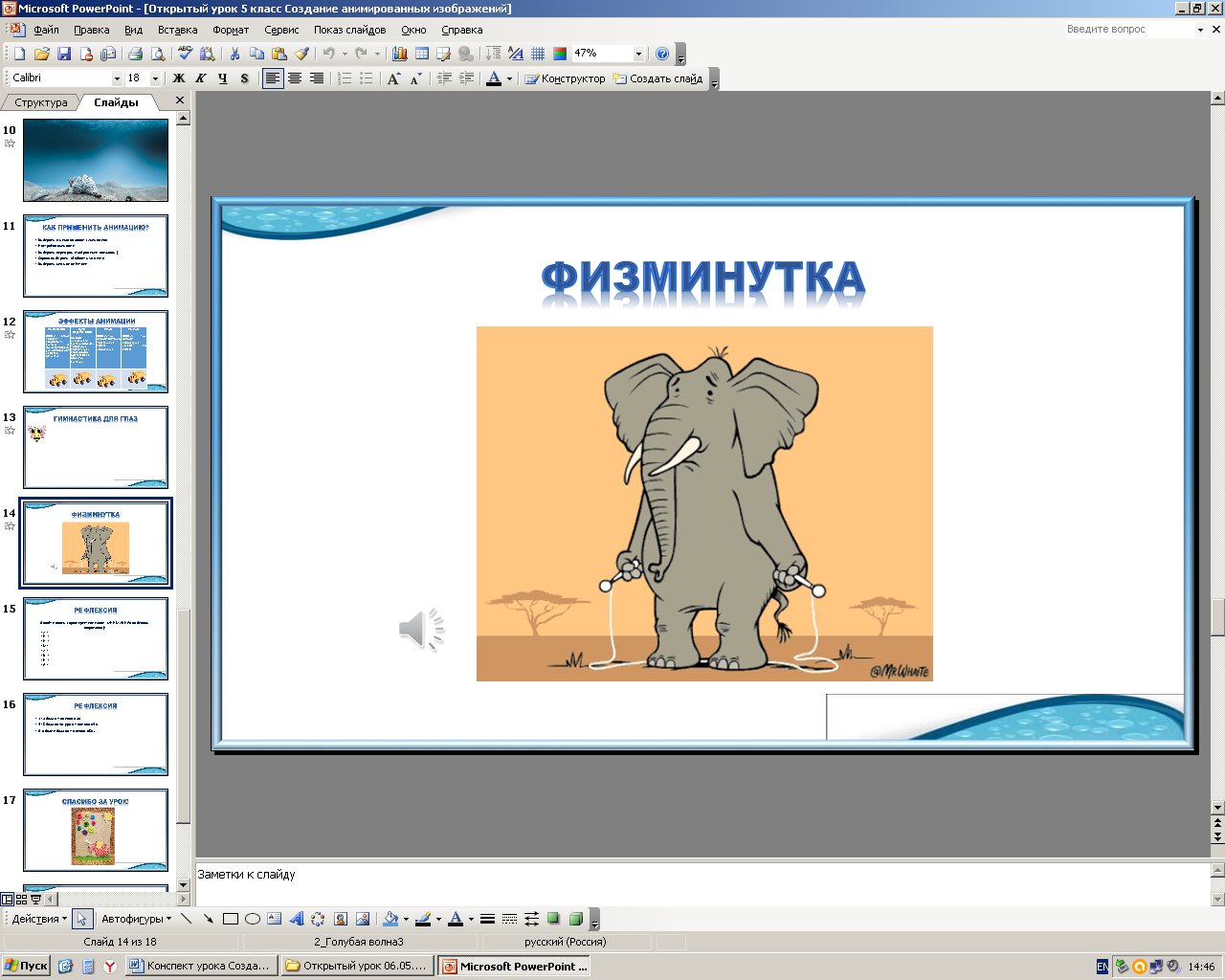Toggle text shadow (S)

[245, 78]
